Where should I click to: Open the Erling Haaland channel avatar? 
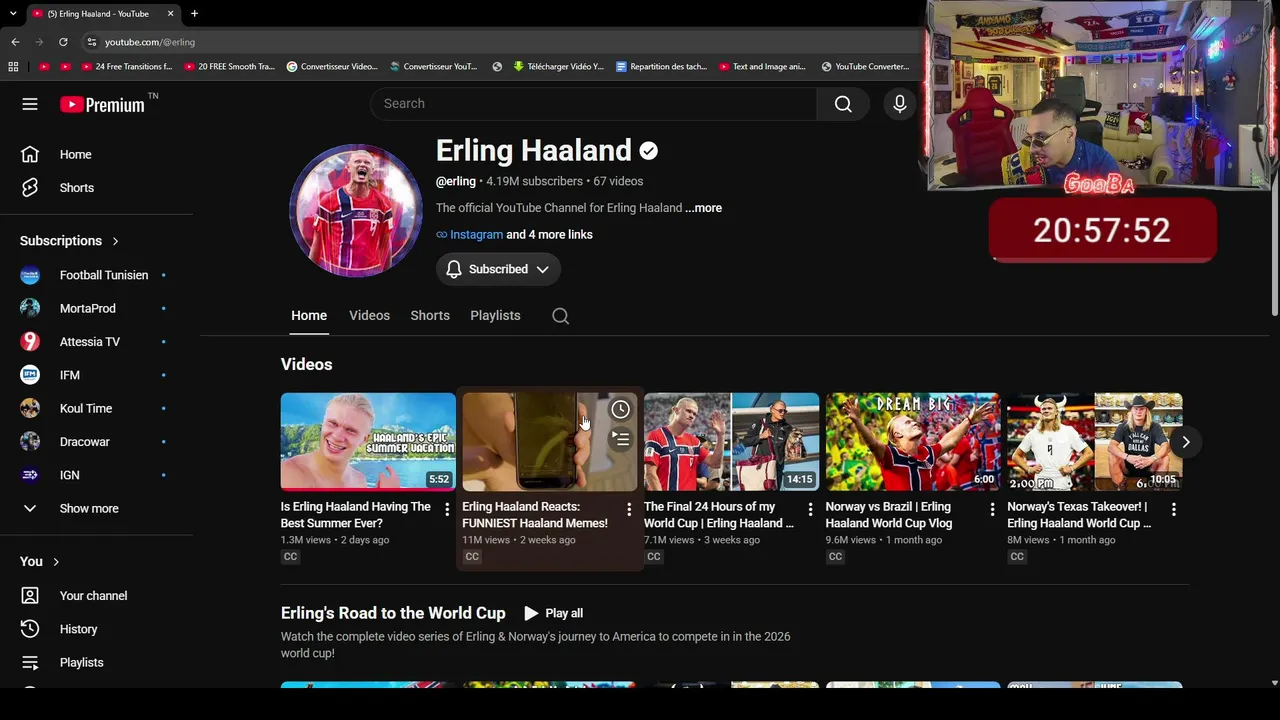[x=356, y=210]
